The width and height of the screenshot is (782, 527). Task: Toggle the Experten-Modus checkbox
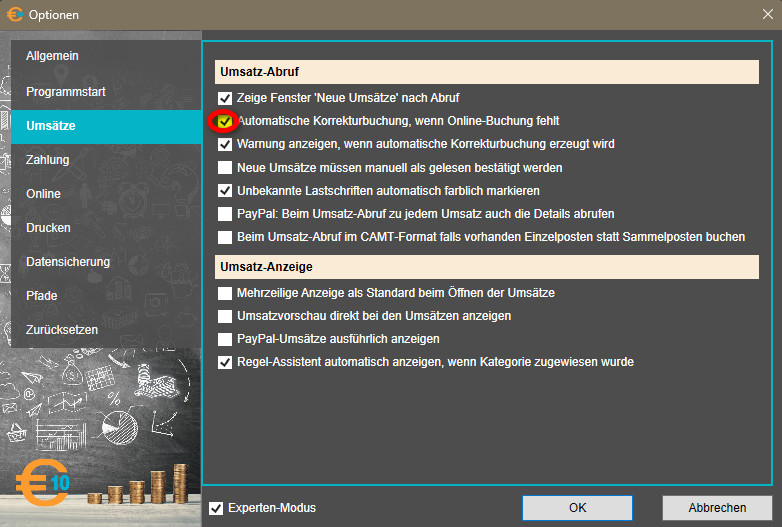(x=216, y=508)
